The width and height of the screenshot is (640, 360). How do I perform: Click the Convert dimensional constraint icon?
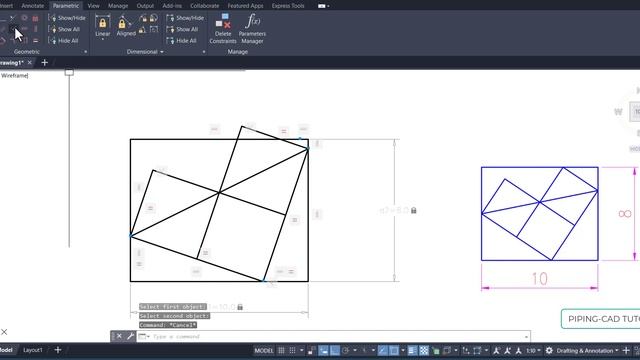coord(153,29)
